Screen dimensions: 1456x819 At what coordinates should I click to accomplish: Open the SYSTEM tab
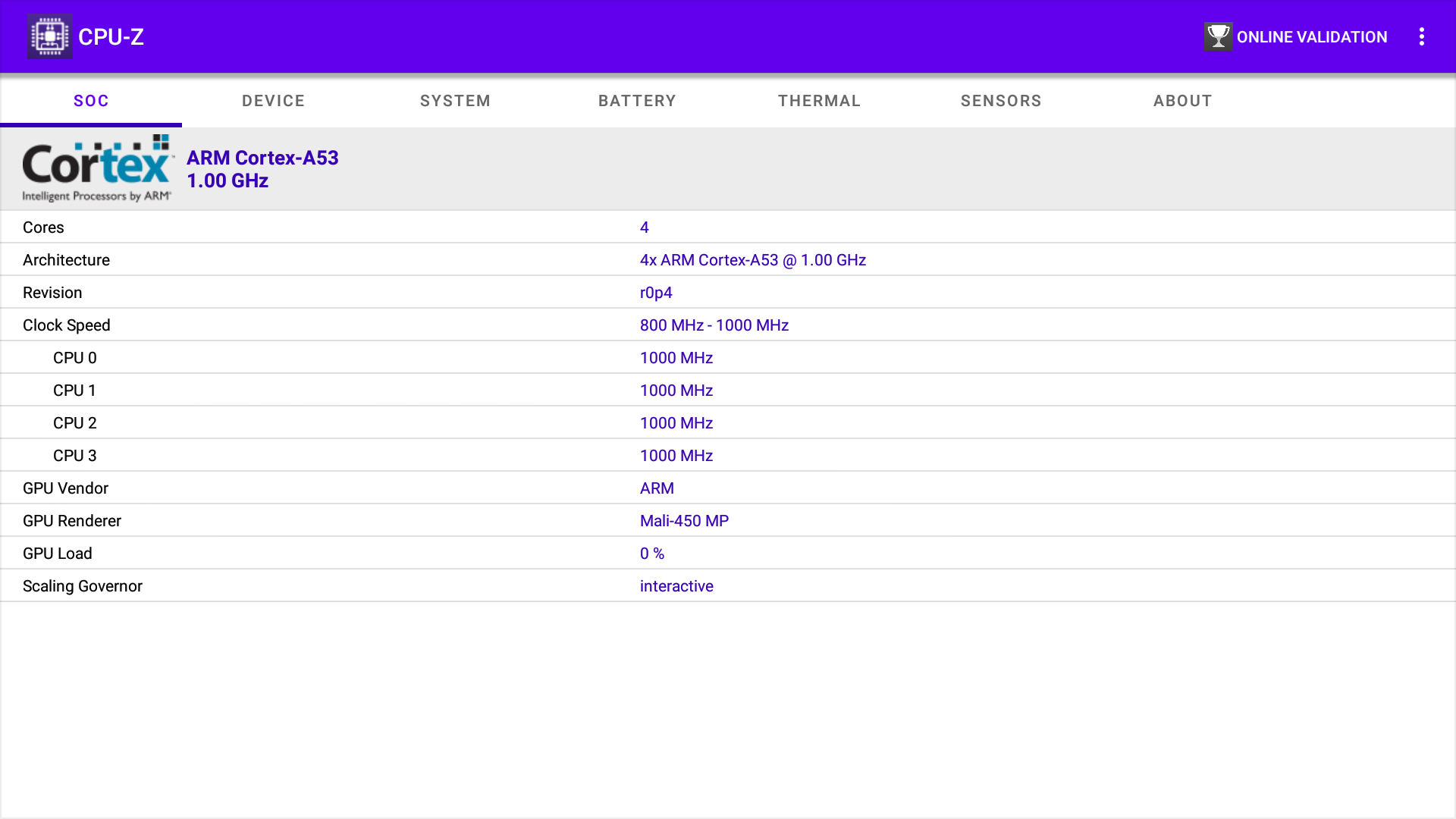coord(455,101)
